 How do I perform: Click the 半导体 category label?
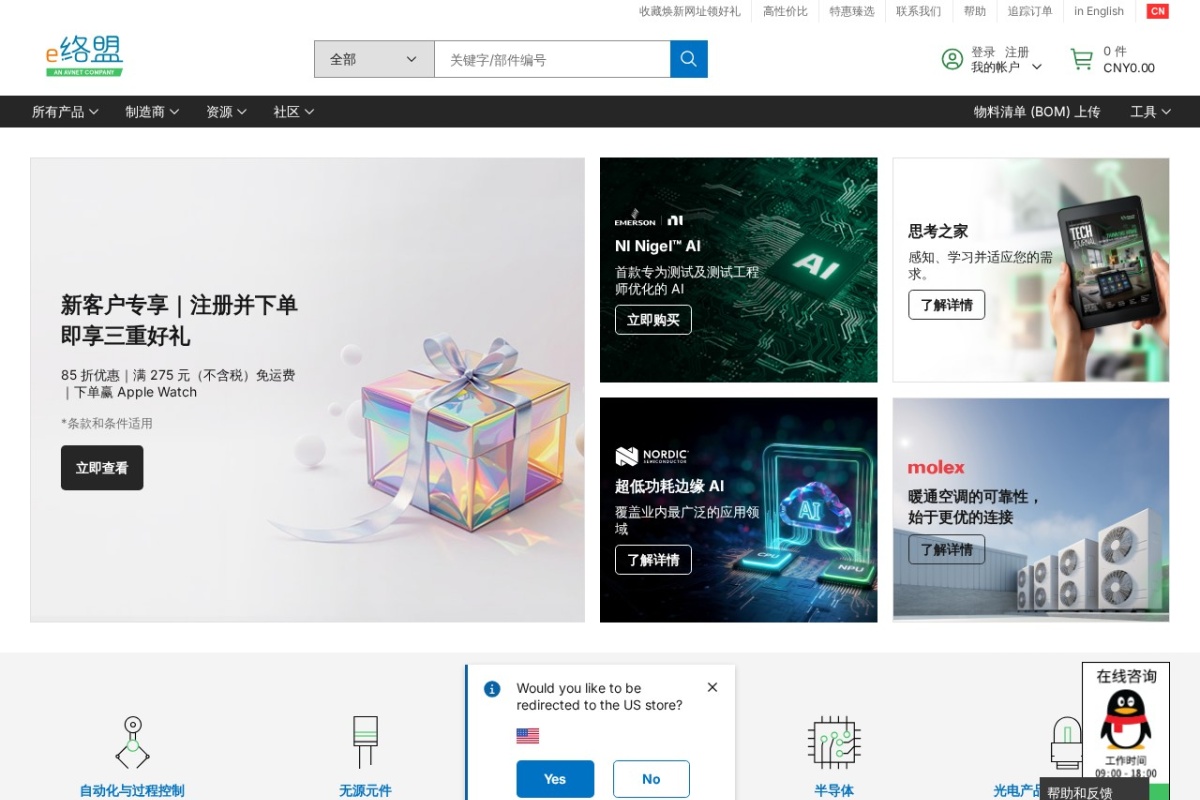pos(834,790)
